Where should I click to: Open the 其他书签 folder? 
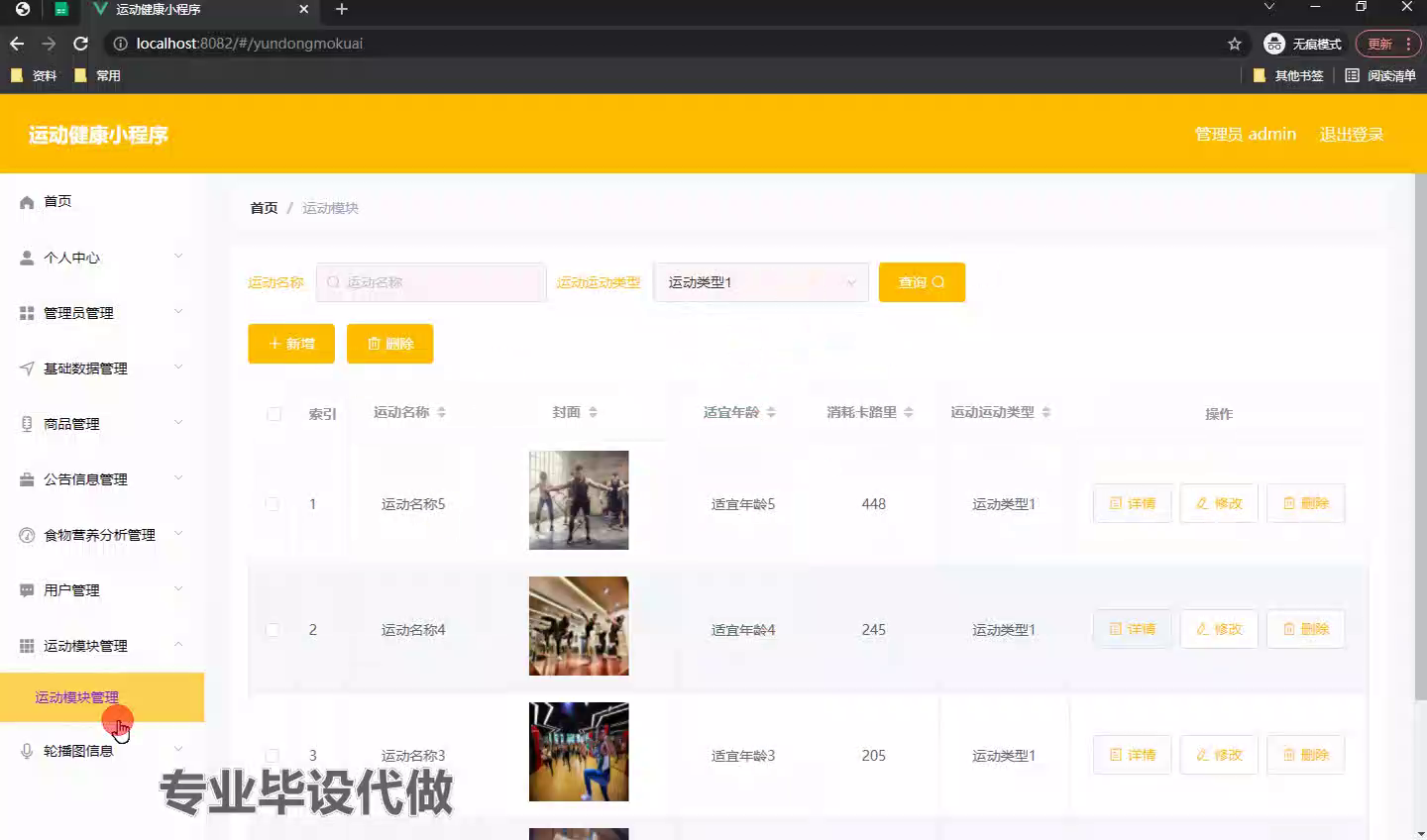(x=1288, y=75)
